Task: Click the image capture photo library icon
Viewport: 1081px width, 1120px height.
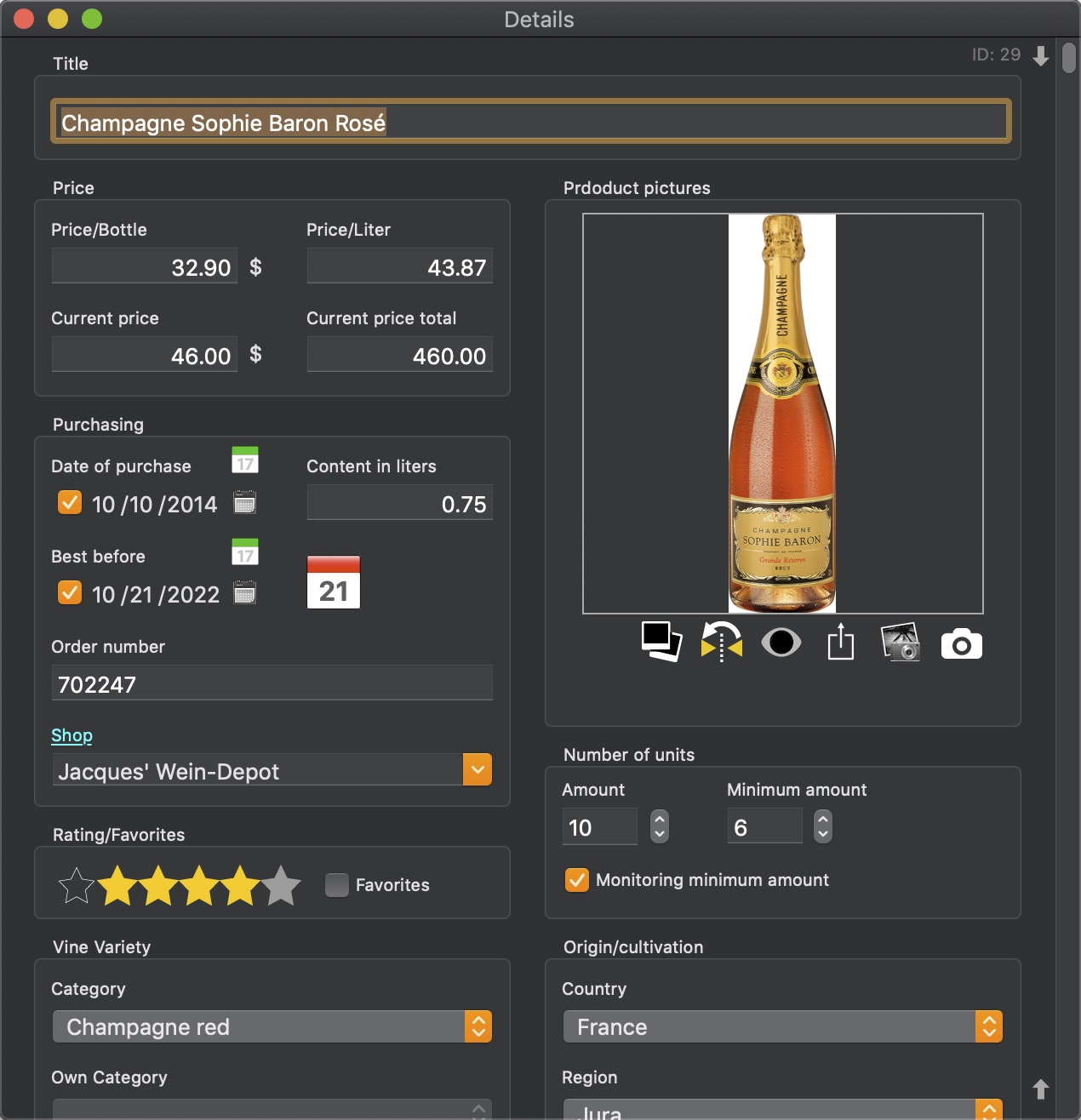Action: [x=901, y=642]
